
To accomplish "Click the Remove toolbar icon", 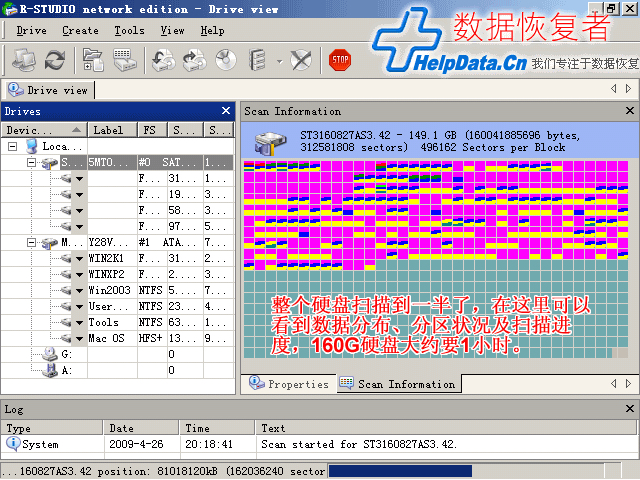I will tap(300, 59).
